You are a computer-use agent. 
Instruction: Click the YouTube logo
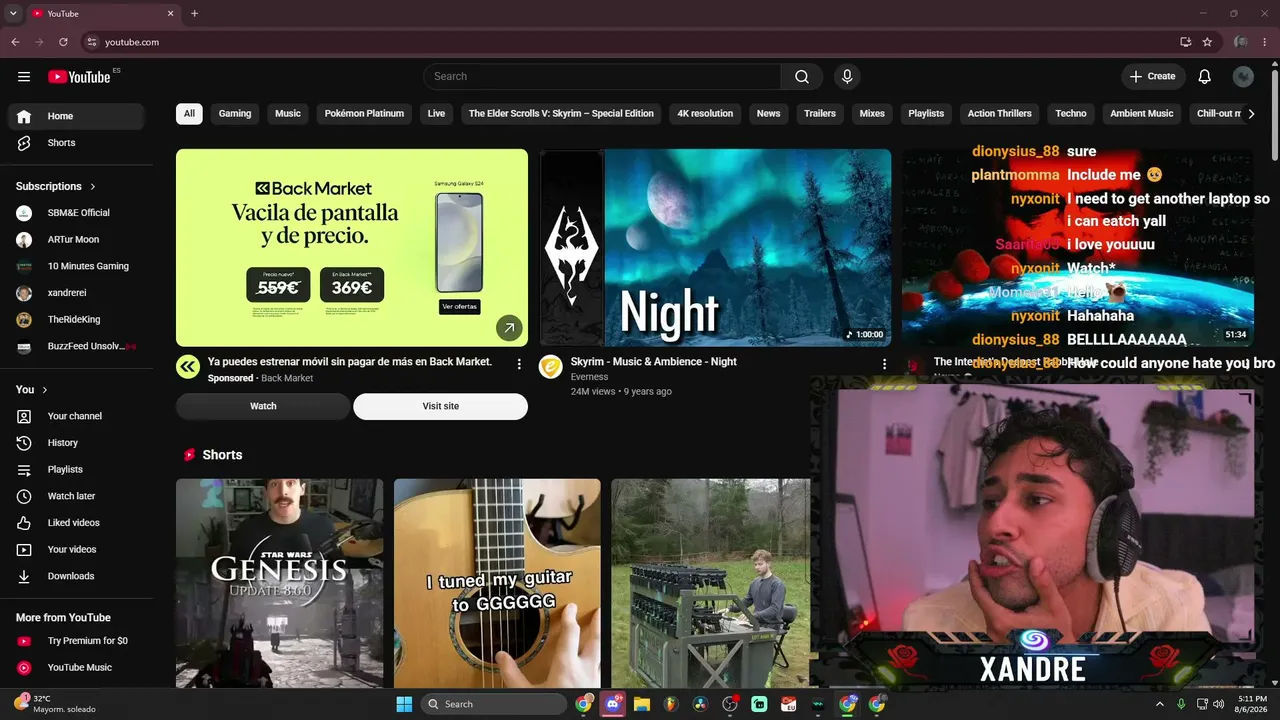[79, 77]
